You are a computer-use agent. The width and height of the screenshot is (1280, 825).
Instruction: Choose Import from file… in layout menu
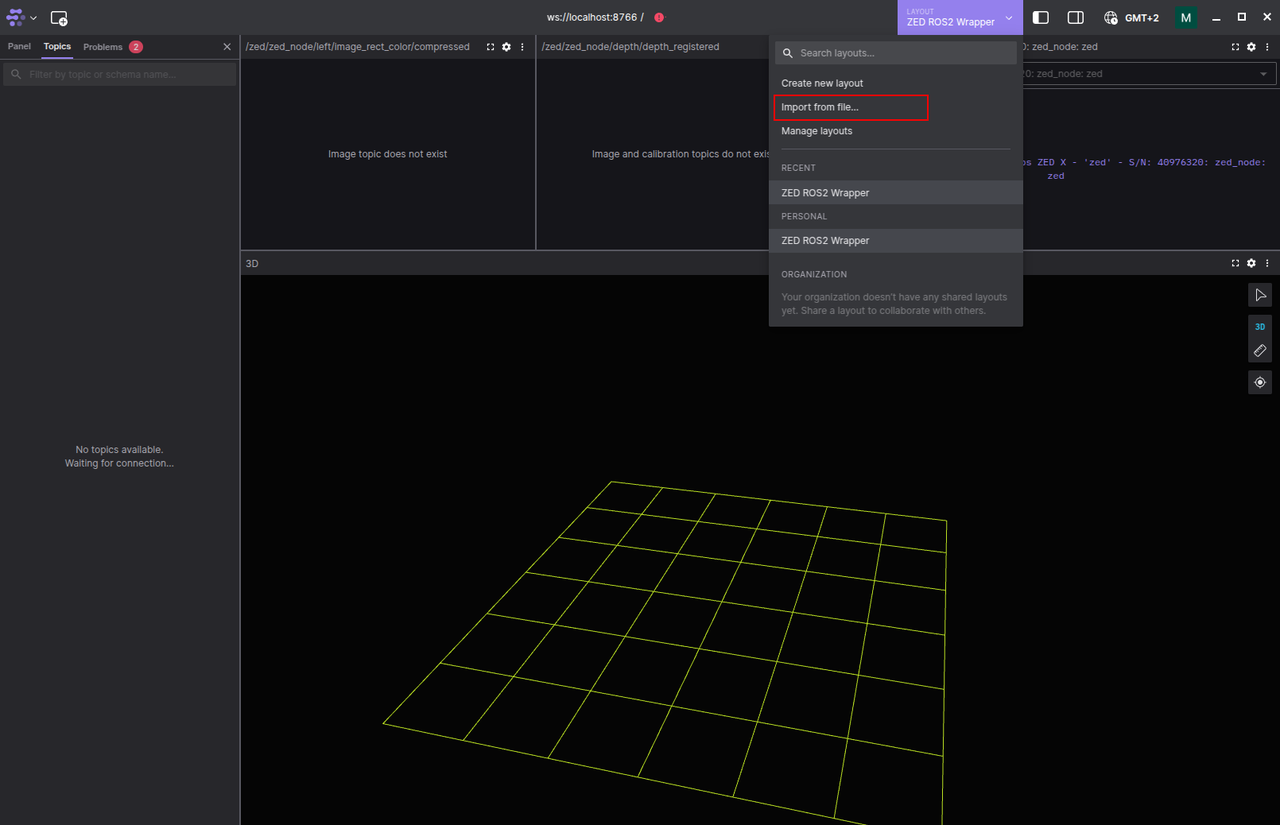(820, 107)
